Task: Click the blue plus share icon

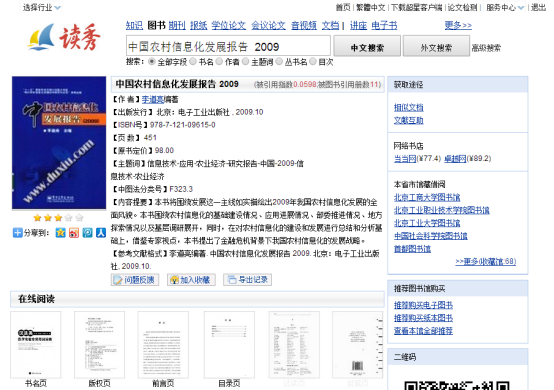Action: coord(17,233)
